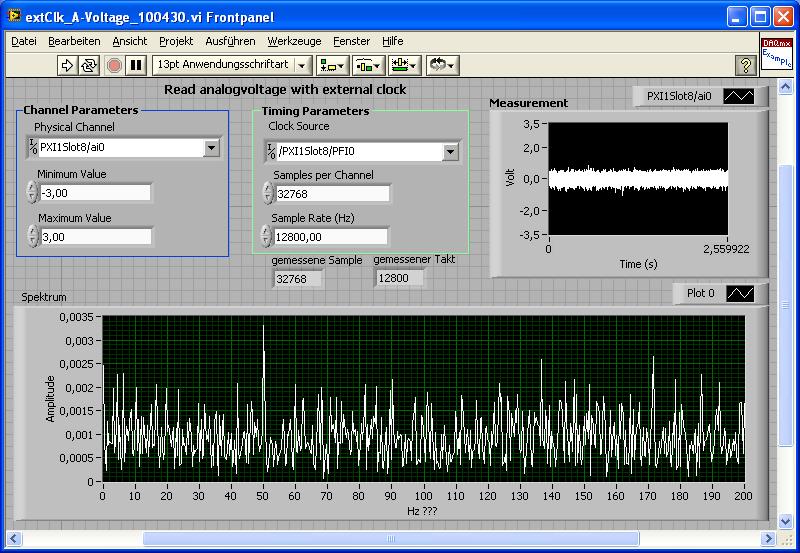Open the Ausführen menu
800x553 pixels.
[230, 41]
